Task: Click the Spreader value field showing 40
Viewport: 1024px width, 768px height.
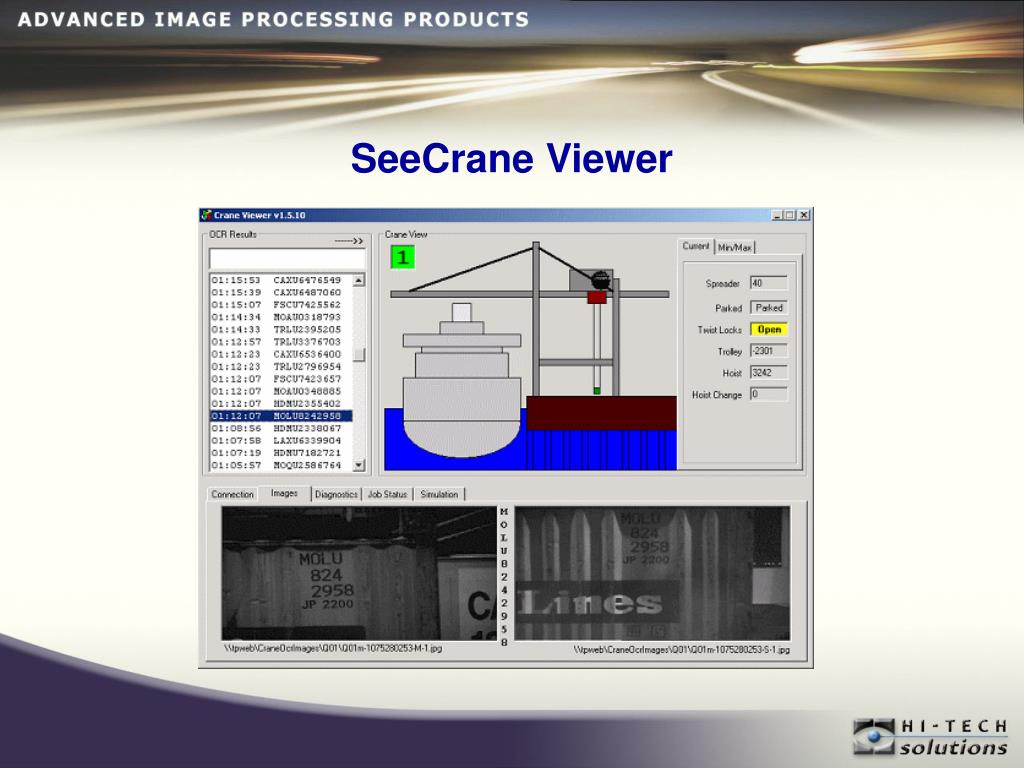Action: point(769,283)
